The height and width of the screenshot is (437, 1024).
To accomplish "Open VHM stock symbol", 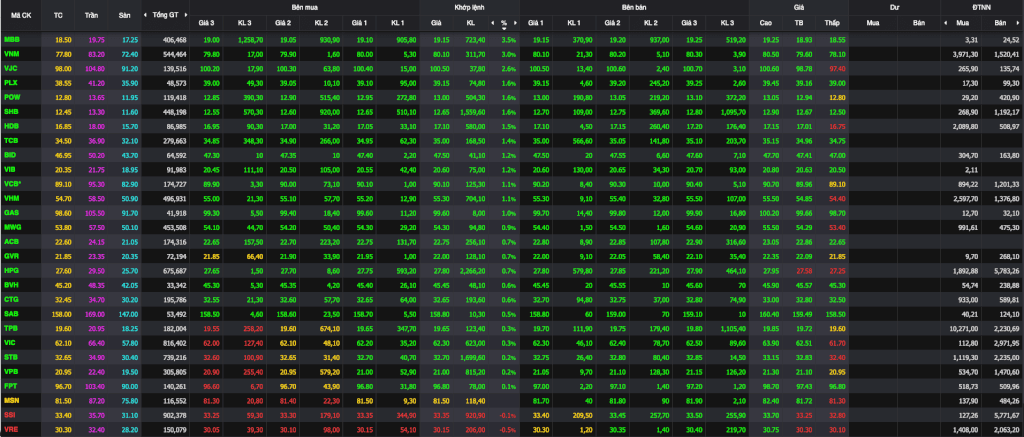I will [x=12, y=198].
